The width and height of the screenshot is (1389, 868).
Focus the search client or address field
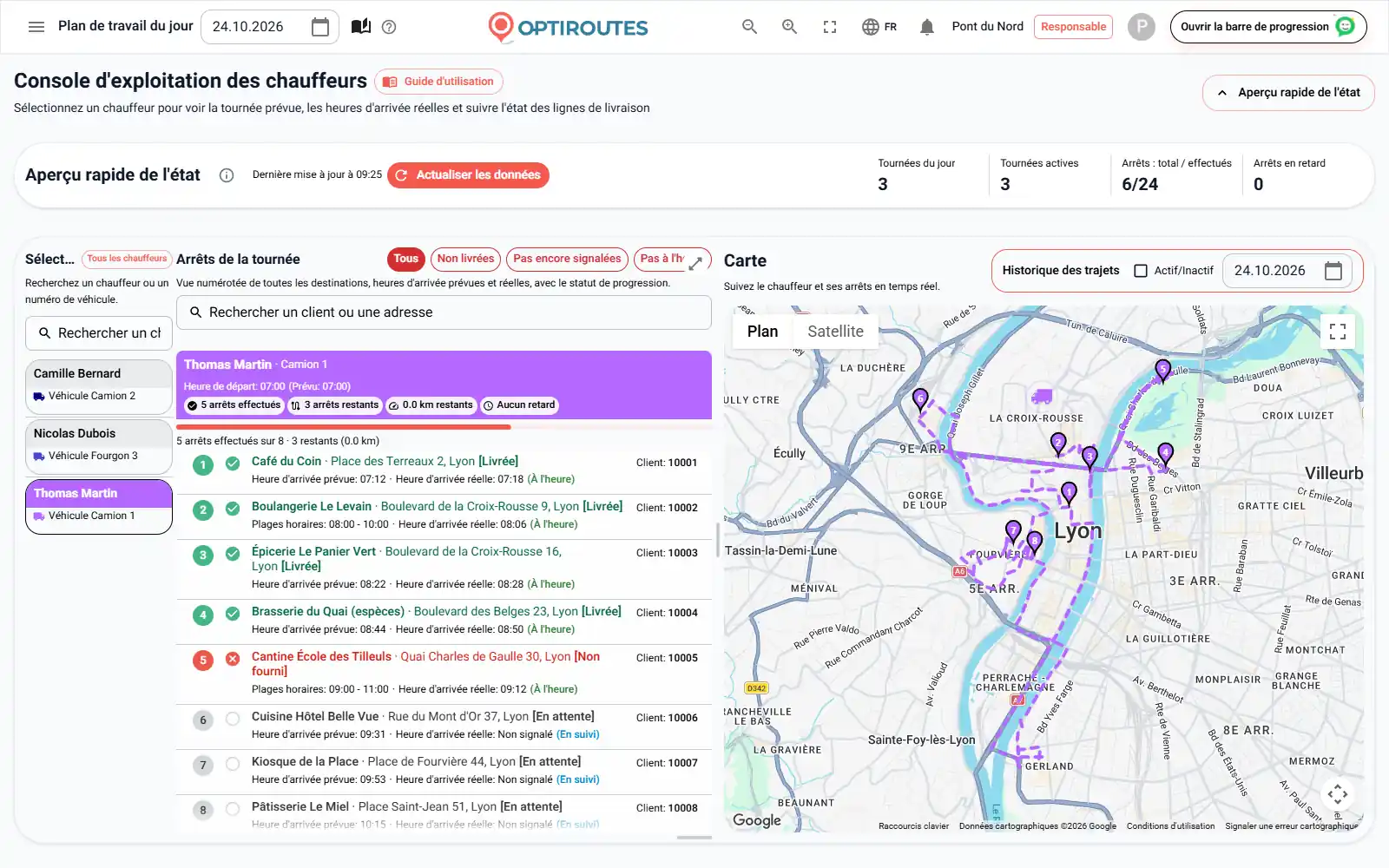click(444, 312)
